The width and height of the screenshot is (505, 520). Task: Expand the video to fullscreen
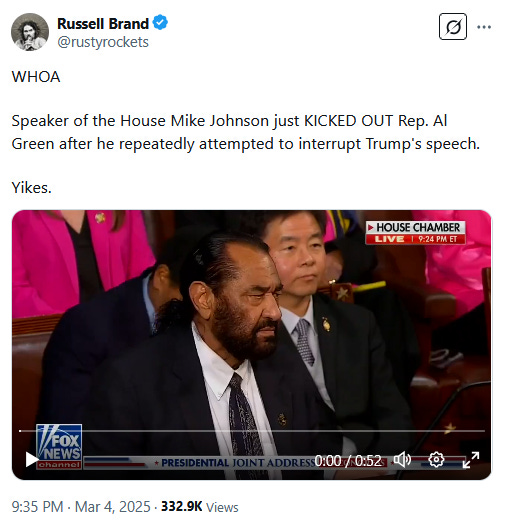tap(471, 460)
